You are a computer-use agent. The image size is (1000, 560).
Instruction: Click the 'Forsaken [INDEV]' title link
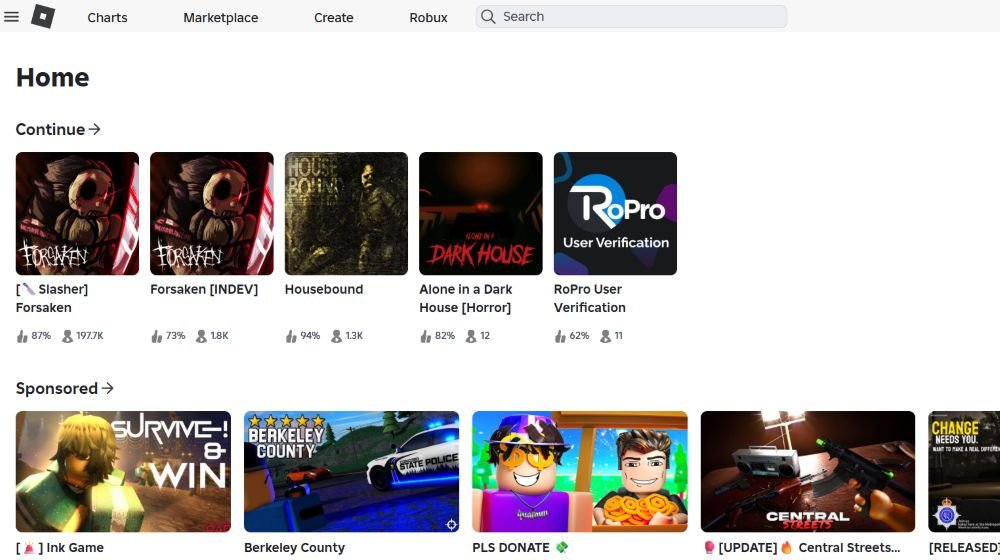click(204, 290)
